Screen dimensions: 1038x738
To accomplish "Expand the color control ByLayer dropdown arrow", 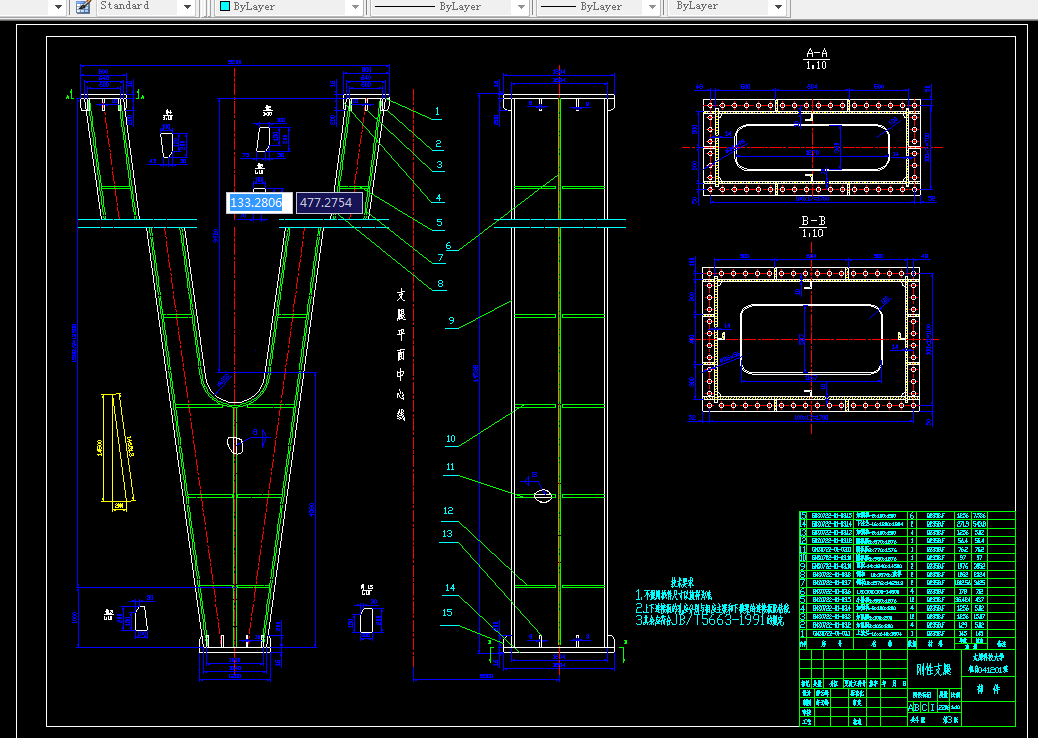I will point(355,7).
